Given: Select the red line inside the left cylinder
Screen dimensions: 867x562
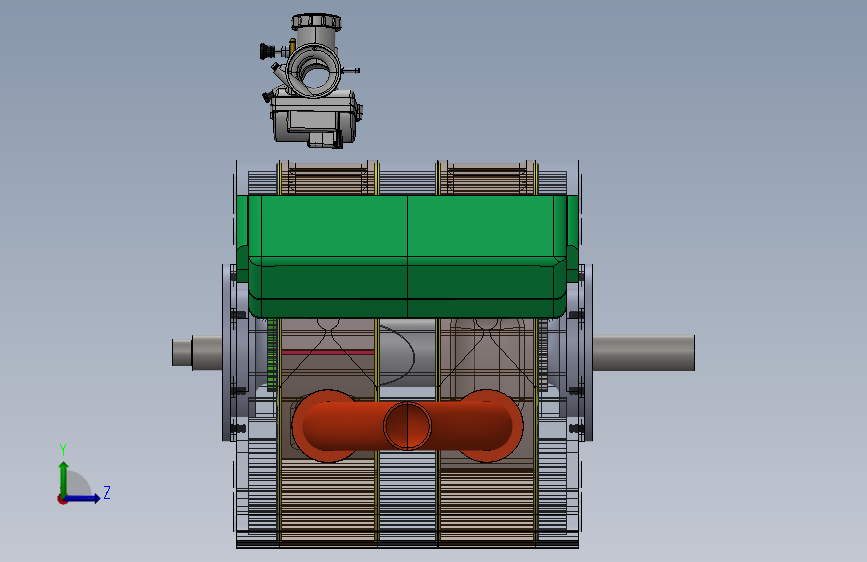Looking at the screenshot, I should point(328,352).
